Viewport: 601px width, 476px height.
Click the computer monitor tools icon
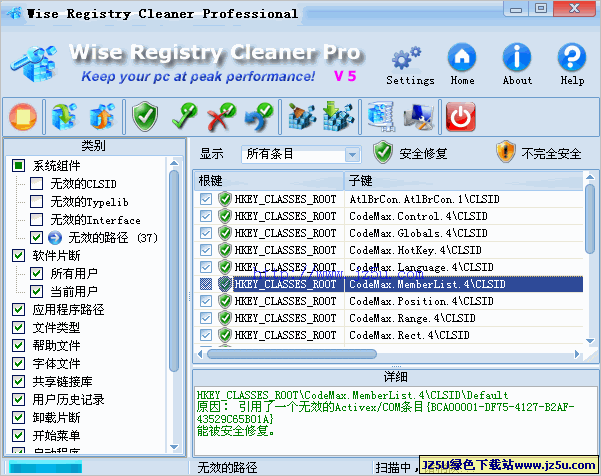[x=419, y=117]
